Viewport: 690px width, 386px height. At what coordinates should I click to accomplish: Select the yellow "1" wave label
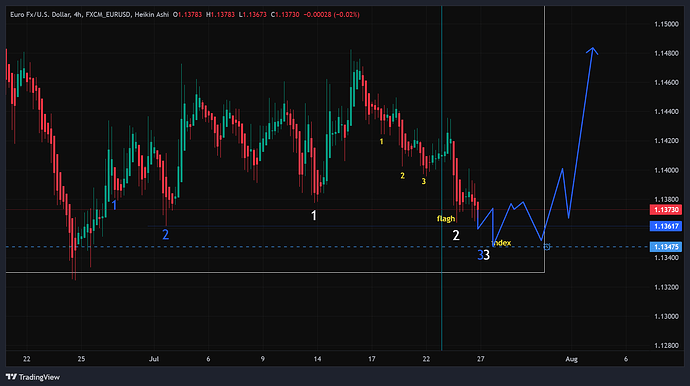pyautogui.click(x=382, y=142)
